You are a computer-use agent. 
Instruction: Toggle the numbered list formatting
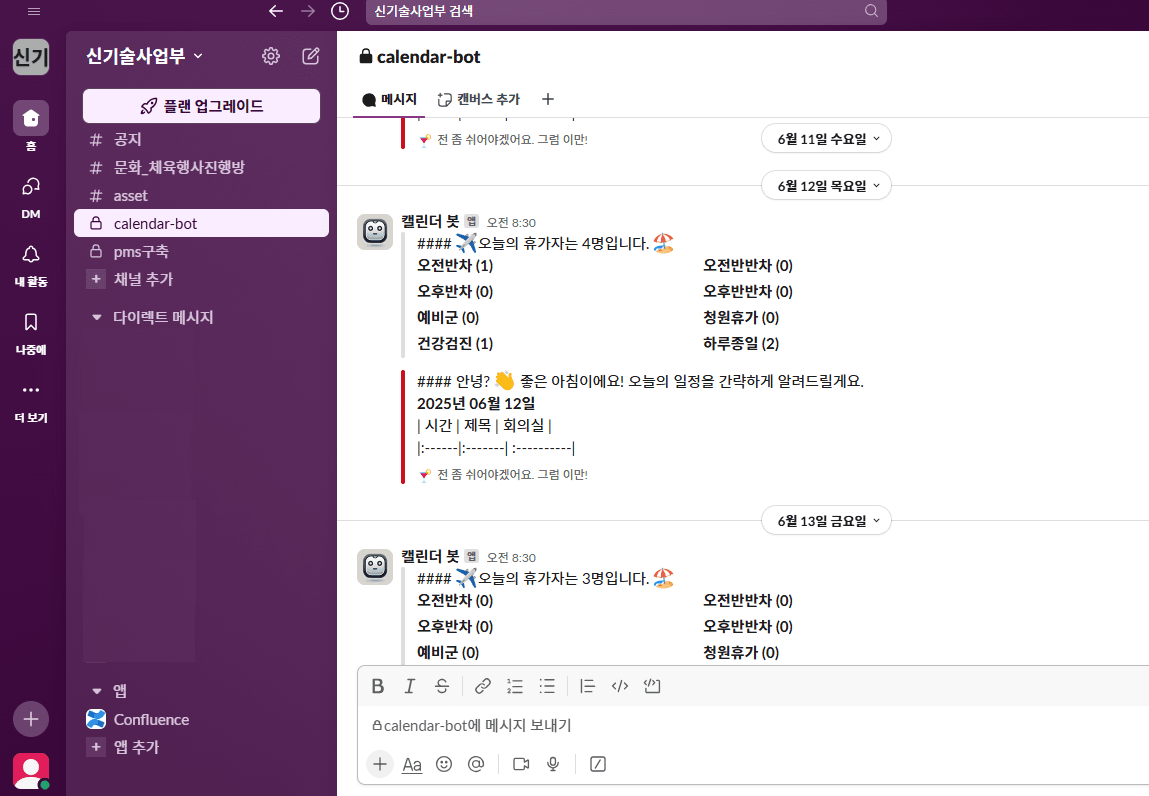point(514,686)
